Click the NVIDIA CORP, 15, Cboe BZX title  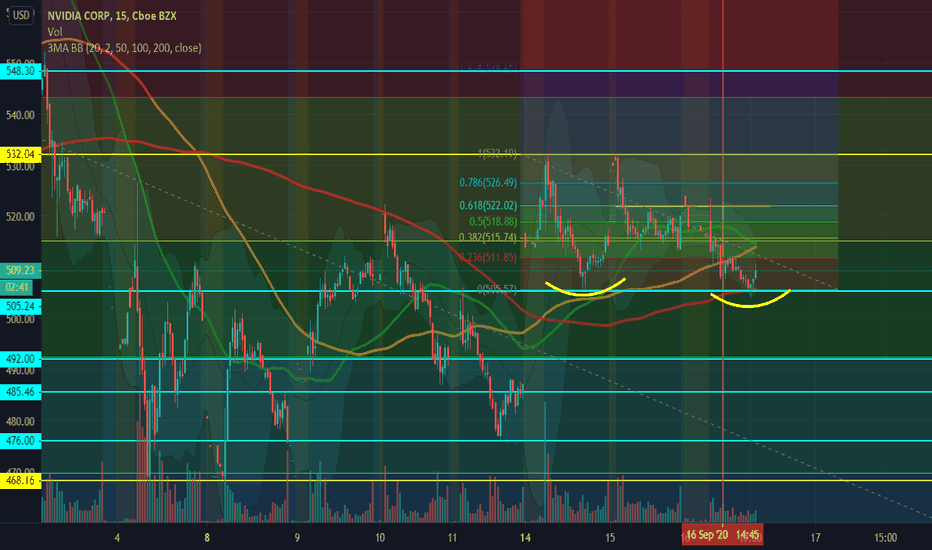[x=112, y=16]
